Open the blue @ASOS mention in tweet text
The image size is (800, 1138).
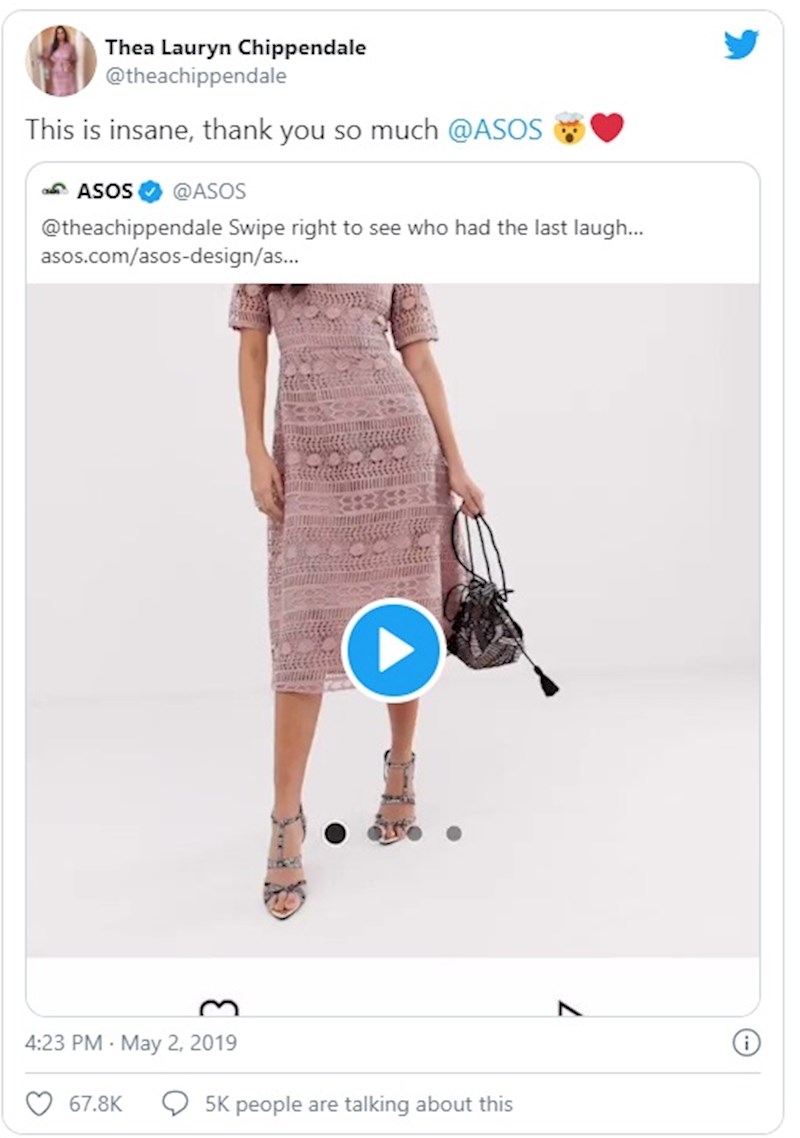tap(495, 129)
